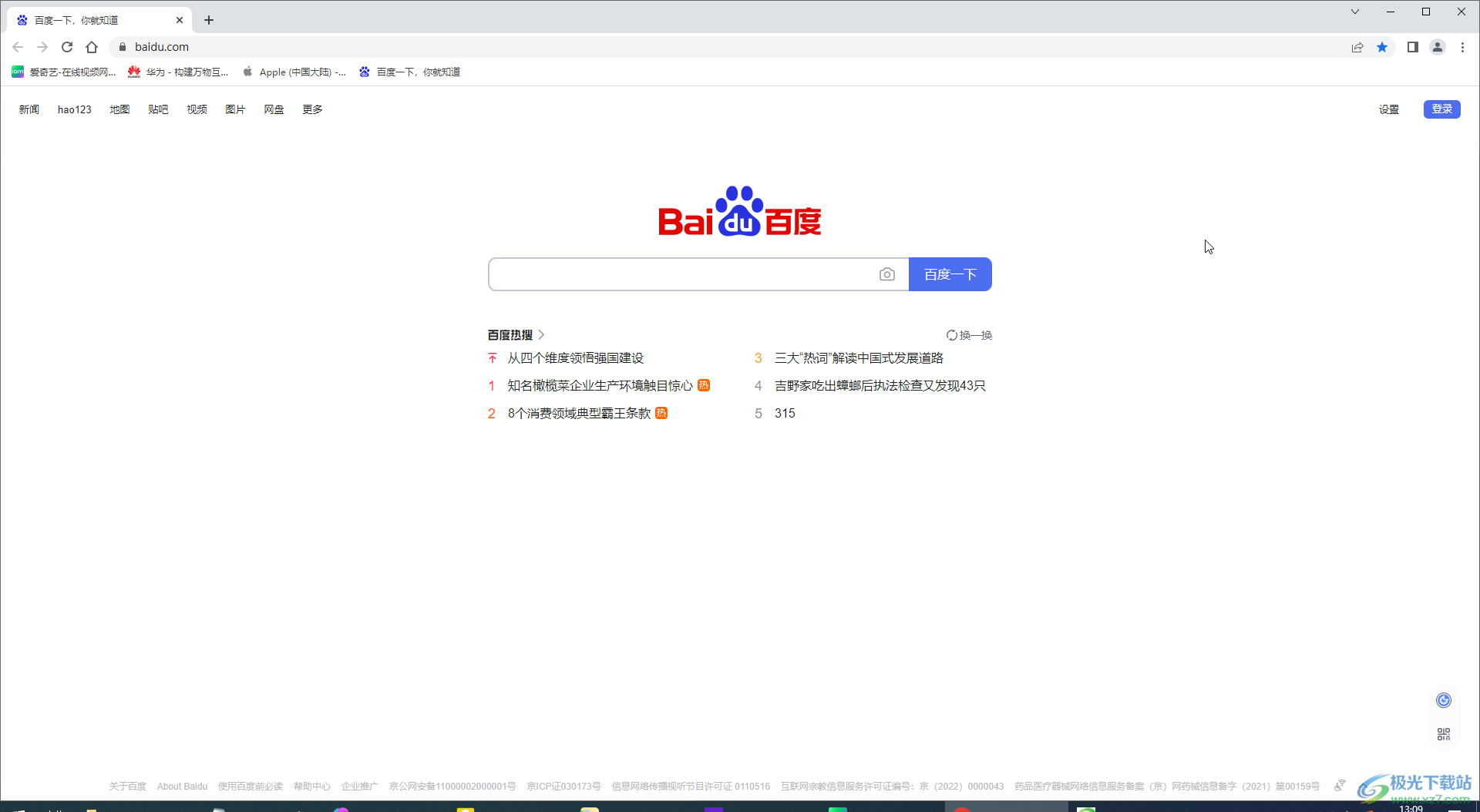Close the 百度一下 browser tab
The image size is (1480, 812).
point(180,20)
